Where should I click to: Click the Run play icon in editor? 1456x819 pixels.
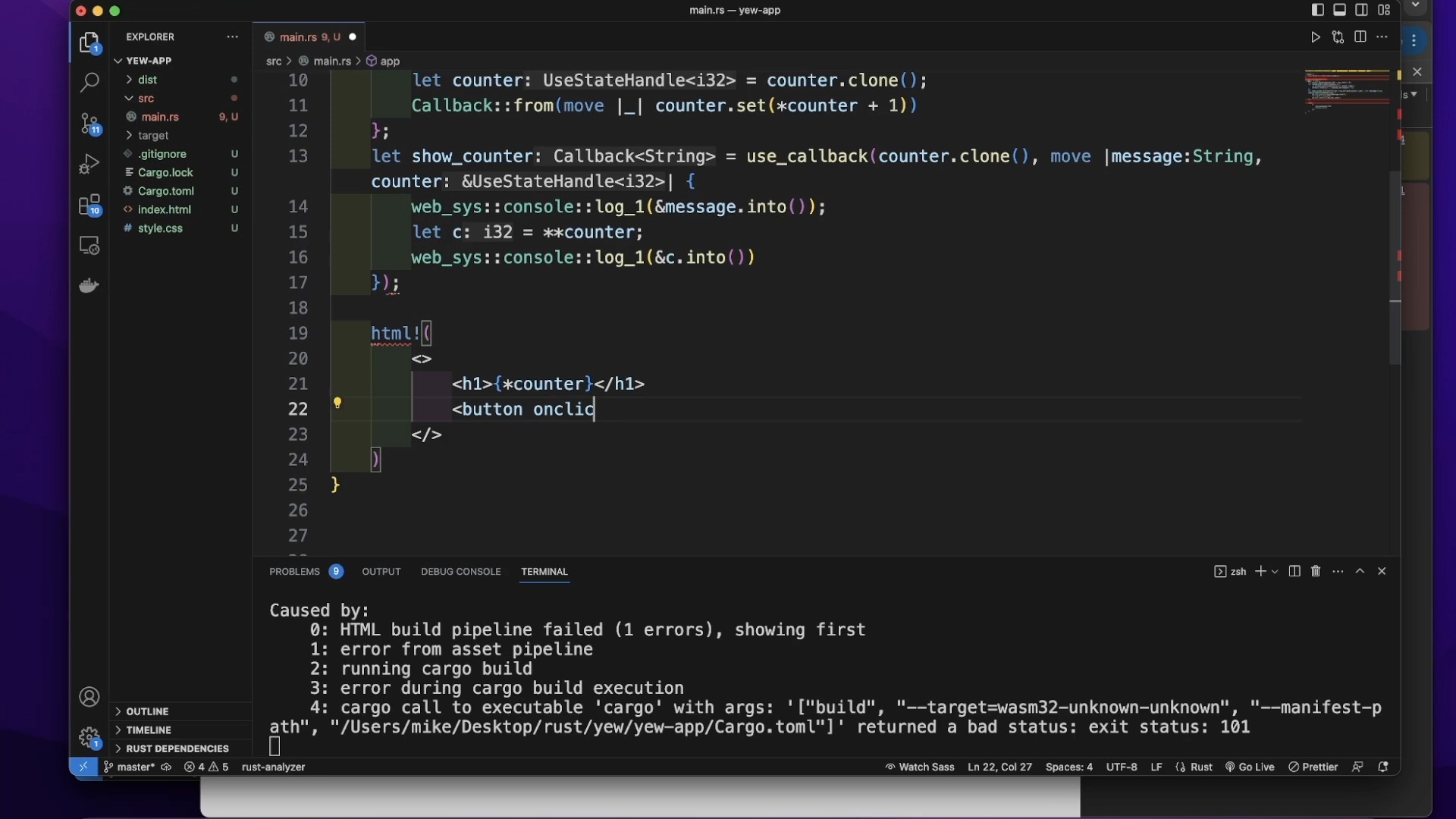[x=1316, y=37]
